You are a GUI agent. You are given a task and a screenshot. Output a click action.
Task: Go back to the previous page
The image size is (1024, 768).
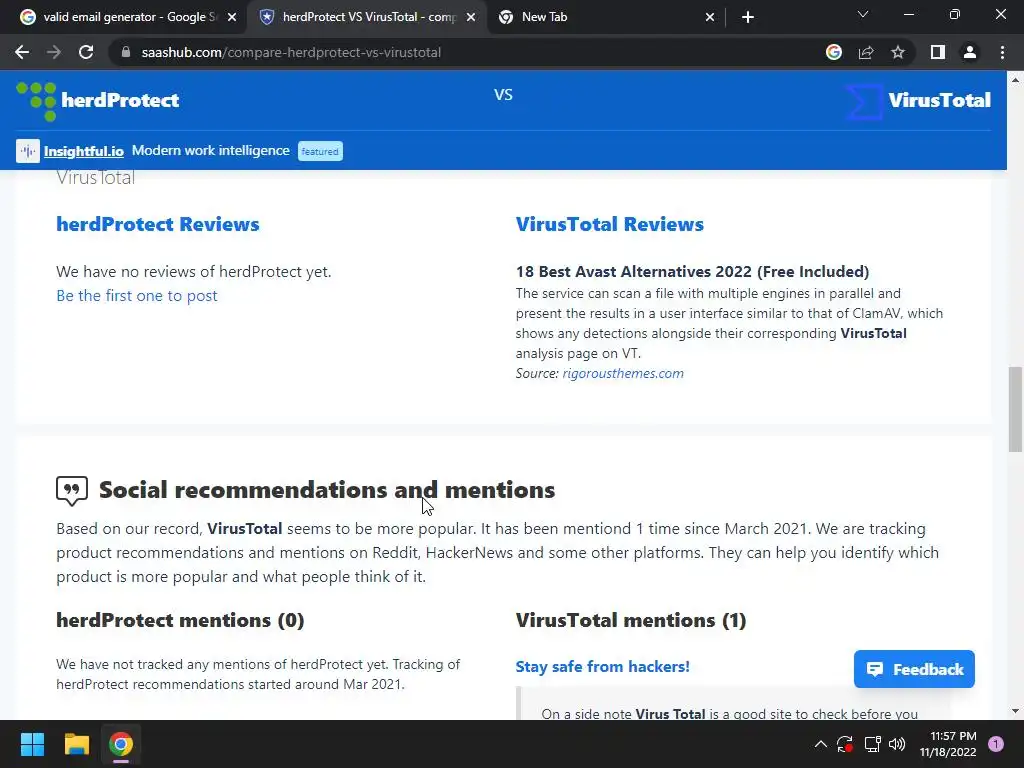[x=22, y=52]
